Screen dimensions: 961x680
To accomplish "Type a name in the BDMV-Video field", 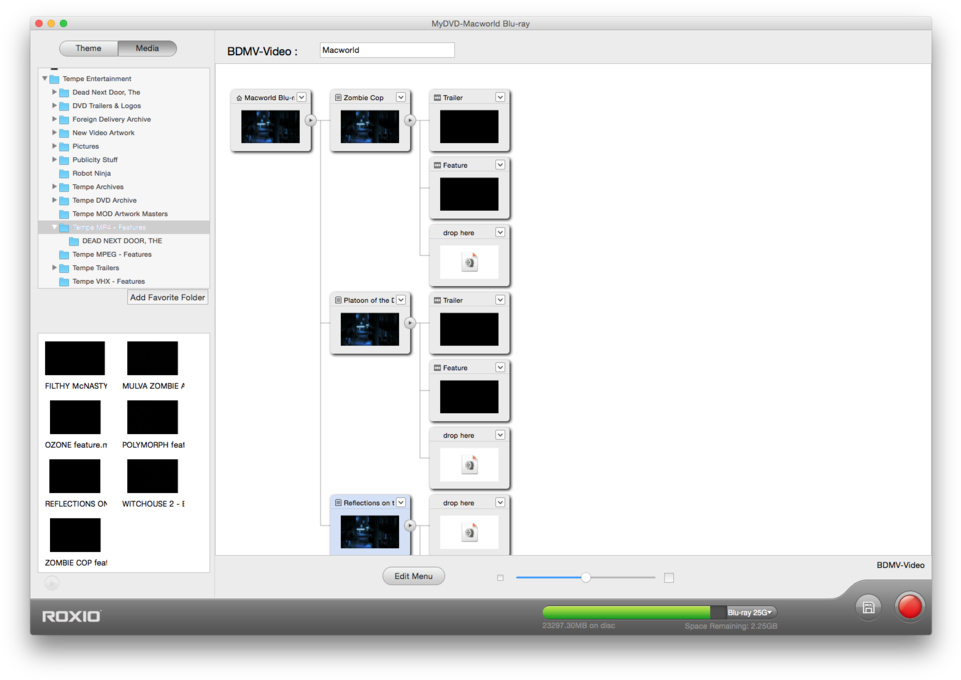I will pyautogui.click(x=386, y=49).
